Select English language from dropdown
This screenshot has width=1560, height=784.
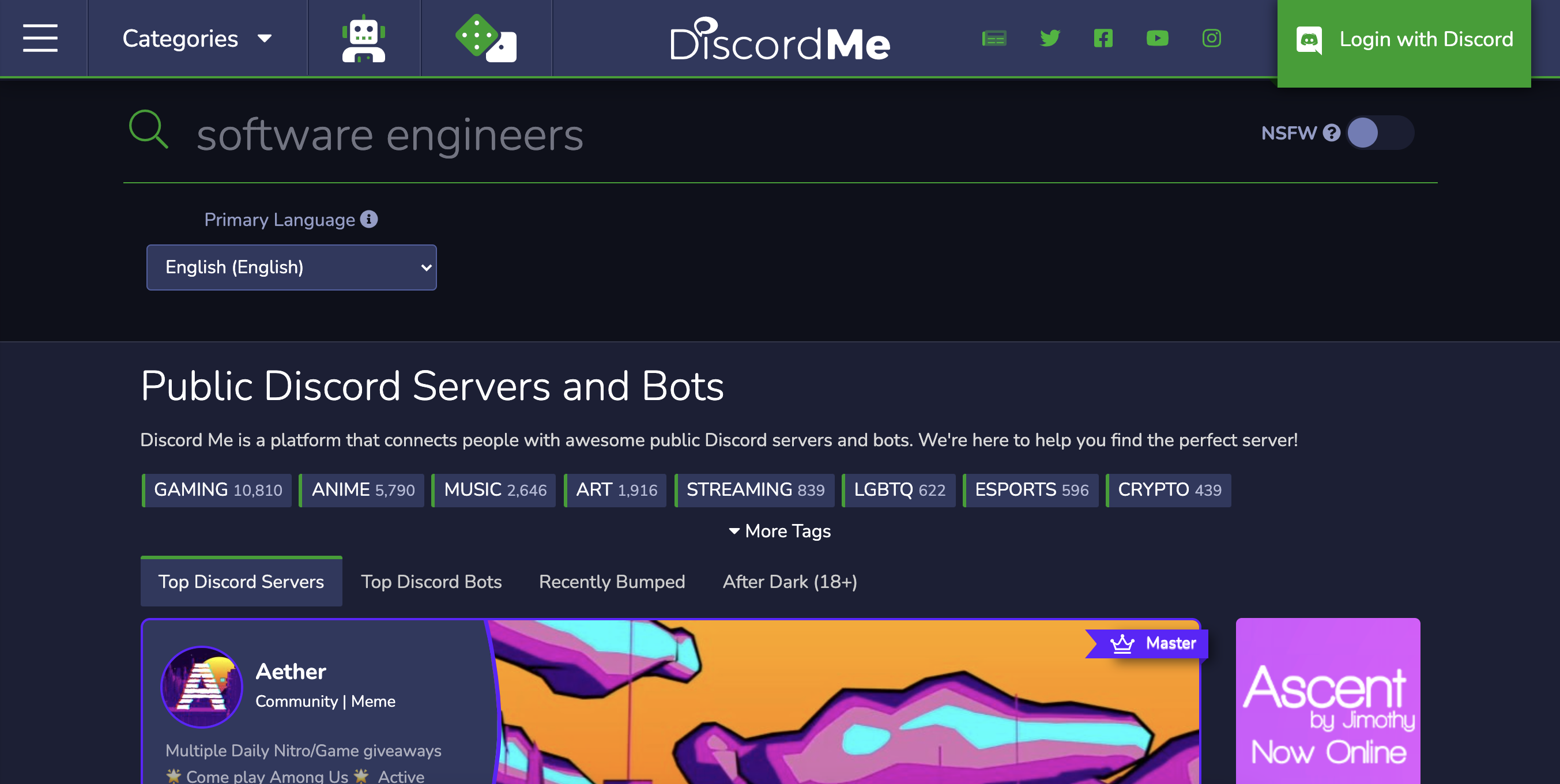(291, 267)
